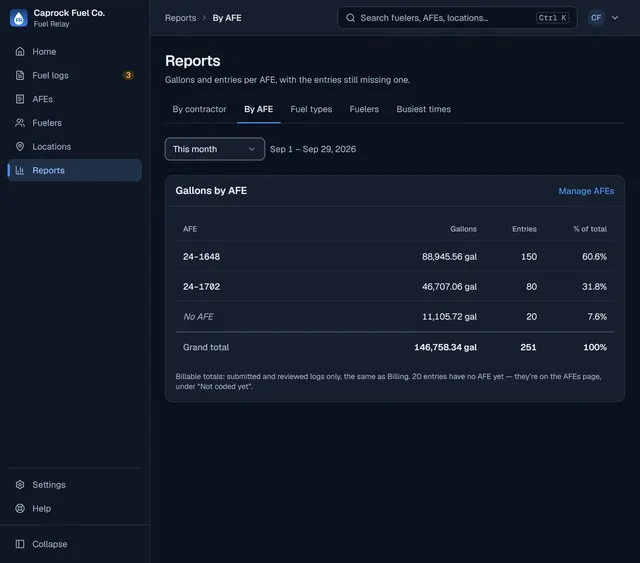Screen dimensions: 640x563
Task: Open Settings in sidebar
Action: coord(74,485)
